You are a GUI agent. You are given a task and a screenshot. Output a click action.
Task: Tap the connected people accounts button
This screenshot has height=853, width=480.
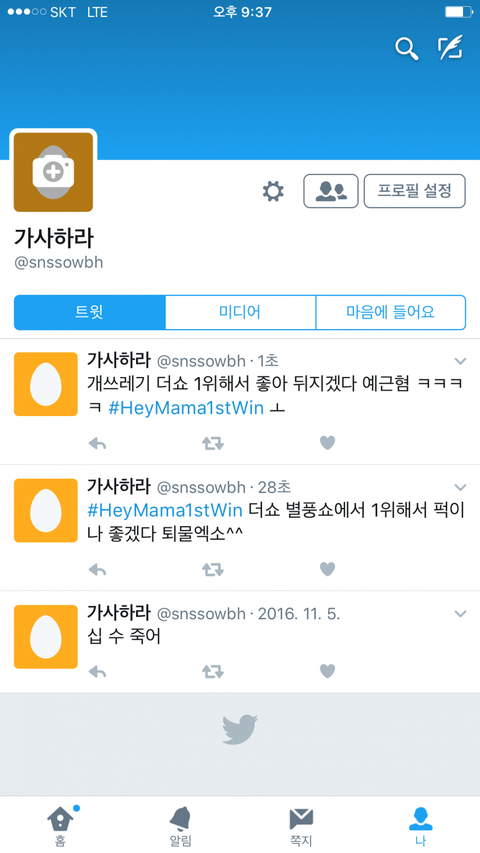[x=331, y=191]
